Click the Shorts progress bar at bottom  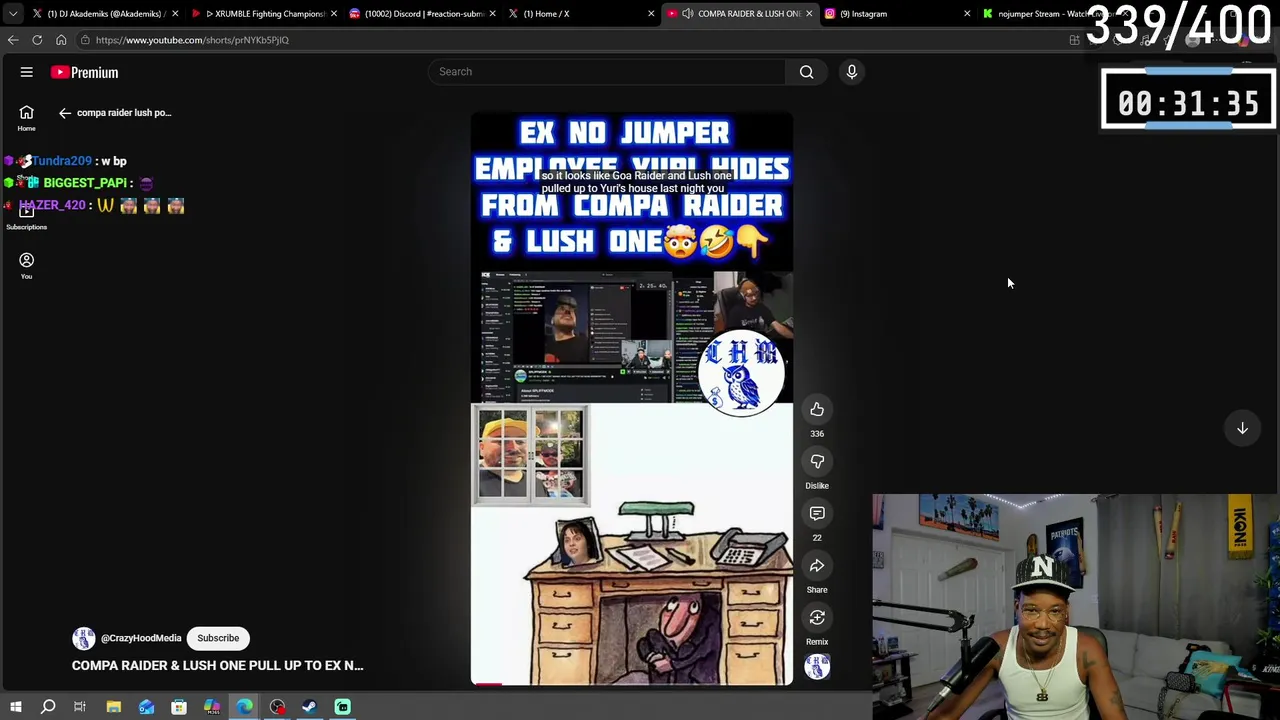(632, 684)
